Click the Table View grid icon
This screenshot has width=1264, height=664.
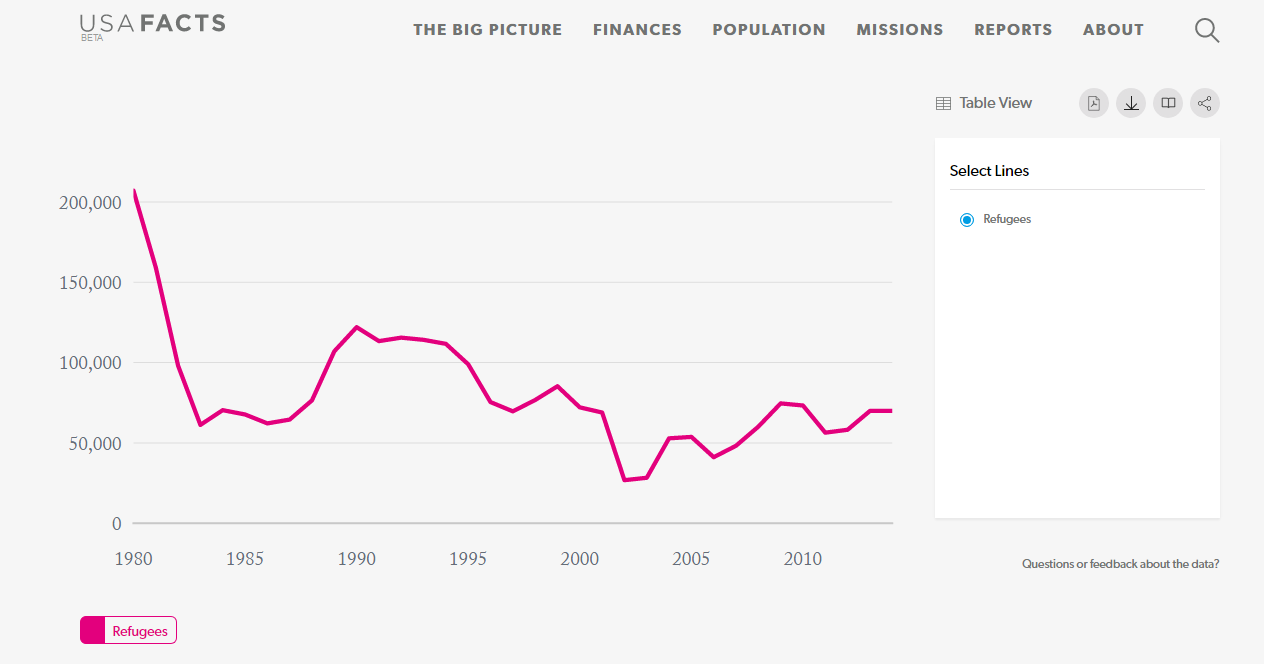pyautogui.click(x=943, y=103)
